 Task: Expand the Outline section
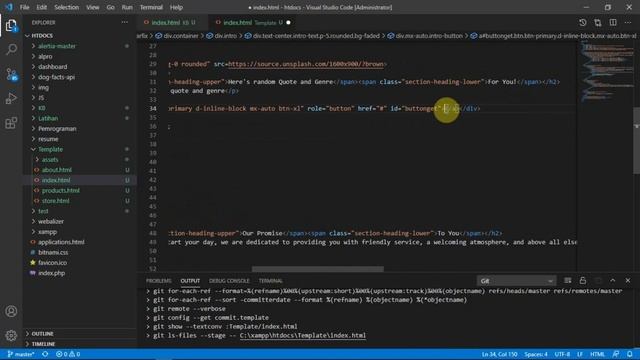click(x=80, y=334)
